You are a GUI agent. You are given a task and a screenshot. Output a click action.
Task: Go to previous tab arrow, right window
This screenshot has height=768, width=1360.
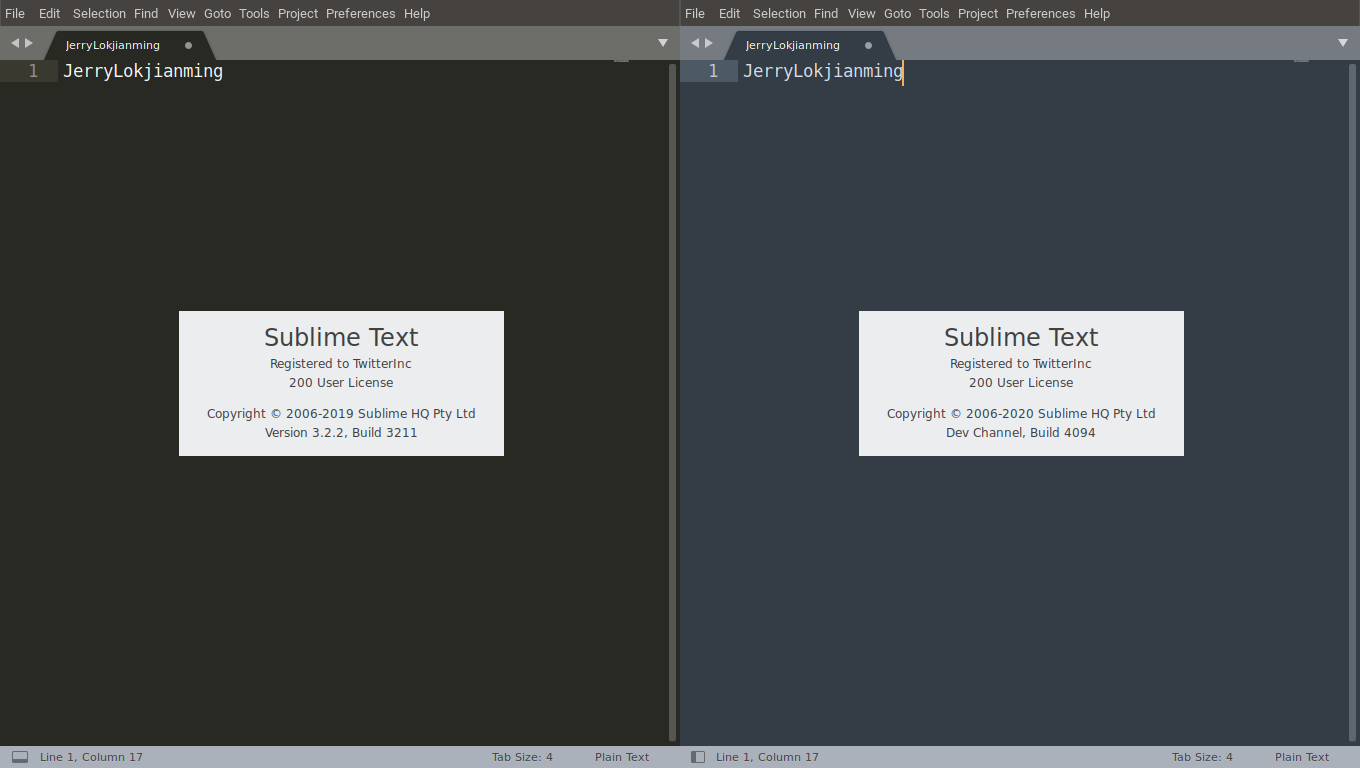tap(695, 43)
